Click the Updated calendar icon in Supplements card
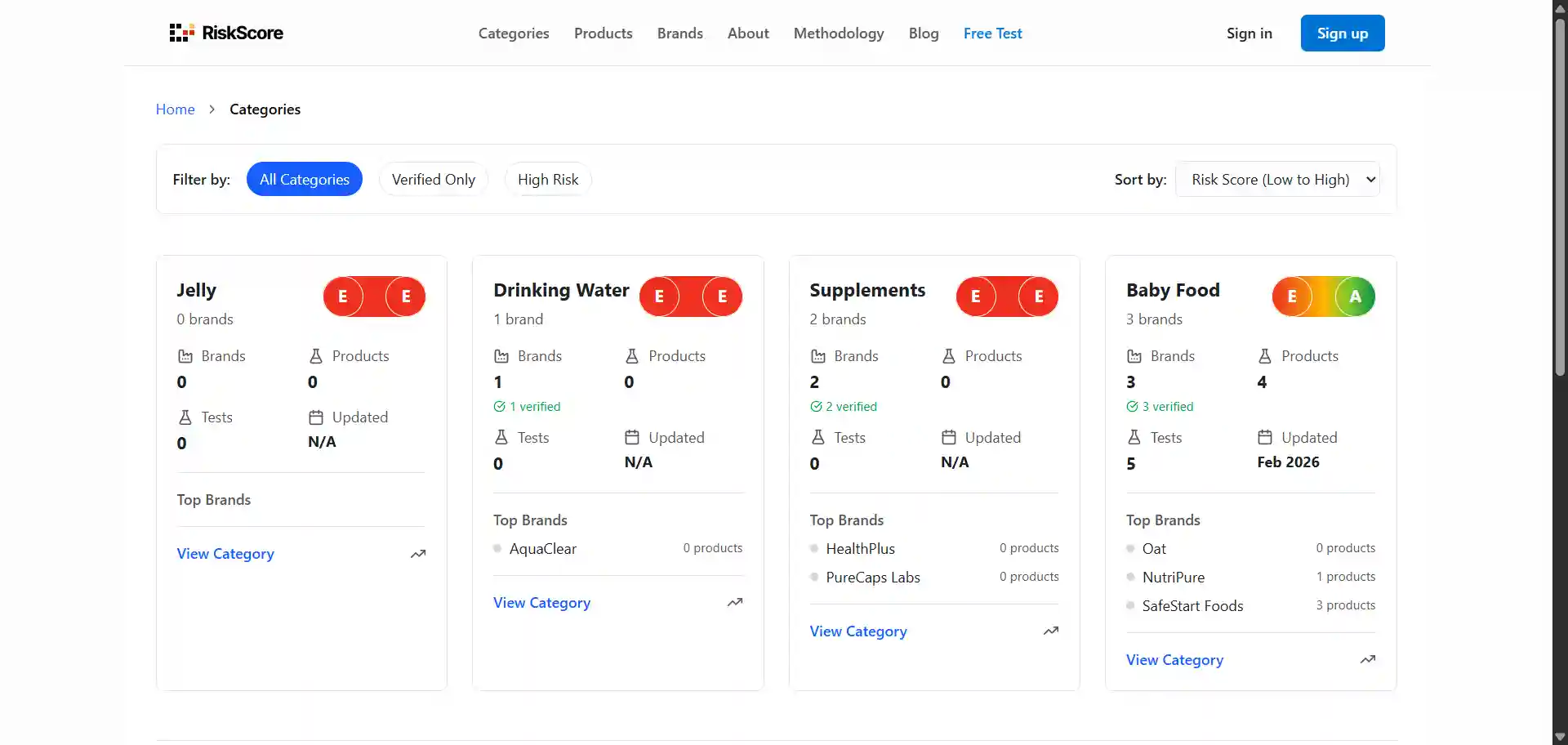The image size is (1568, 745). (x=949, y=438)
